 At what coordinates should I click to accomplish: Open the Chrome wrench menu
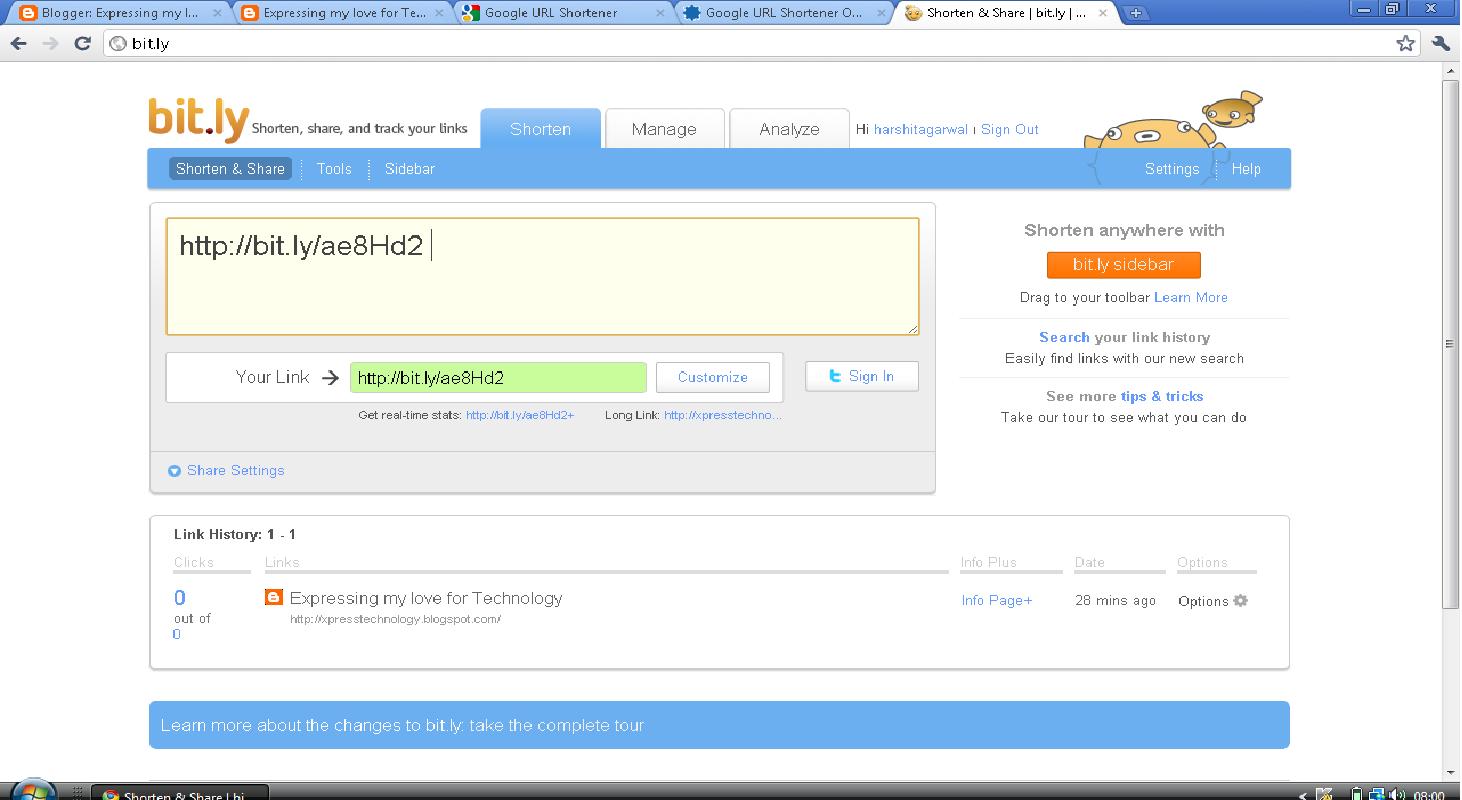1441,43
